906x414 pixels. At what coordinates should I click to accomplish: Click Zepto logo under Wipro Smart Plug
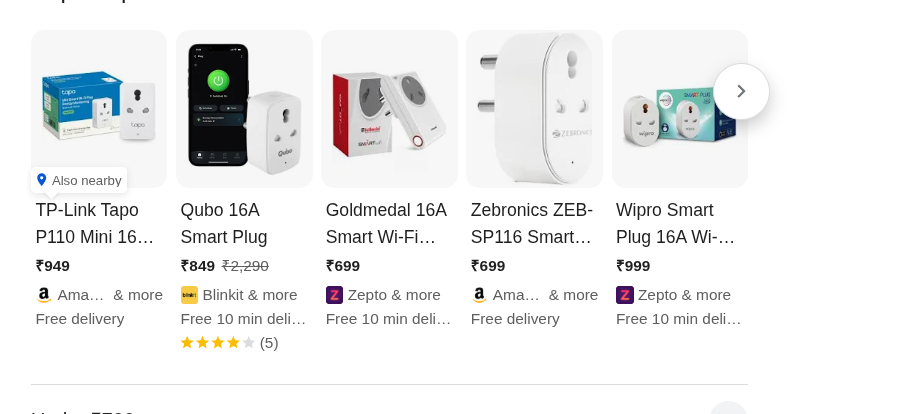(x=625, y=295)
